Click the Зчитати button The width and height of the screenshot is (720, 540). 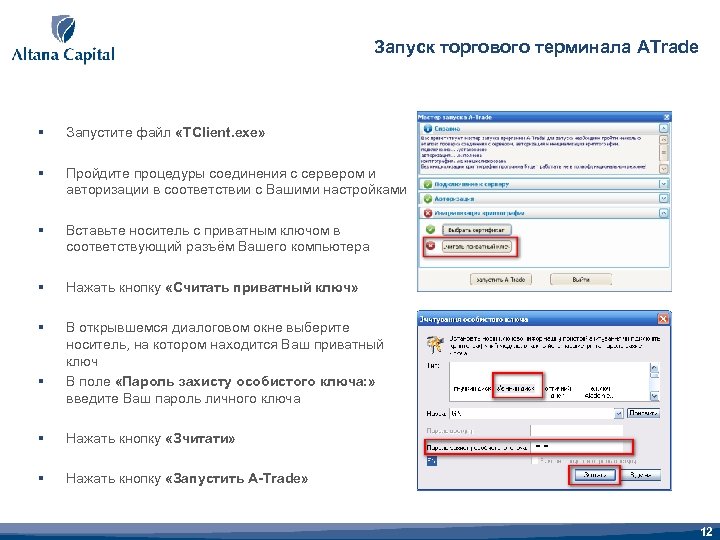[x=595, y=475]
